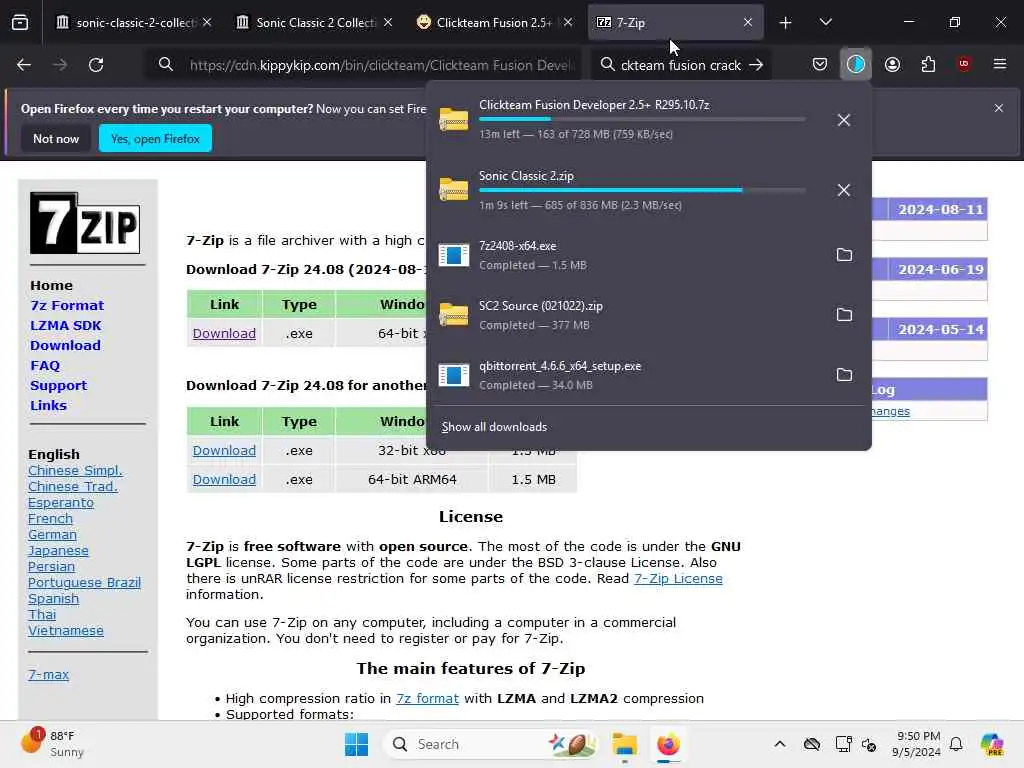This screenshot has width=1024, height=768.
Task: Open the Firefox hamburger menu
Action: point(999,64)
